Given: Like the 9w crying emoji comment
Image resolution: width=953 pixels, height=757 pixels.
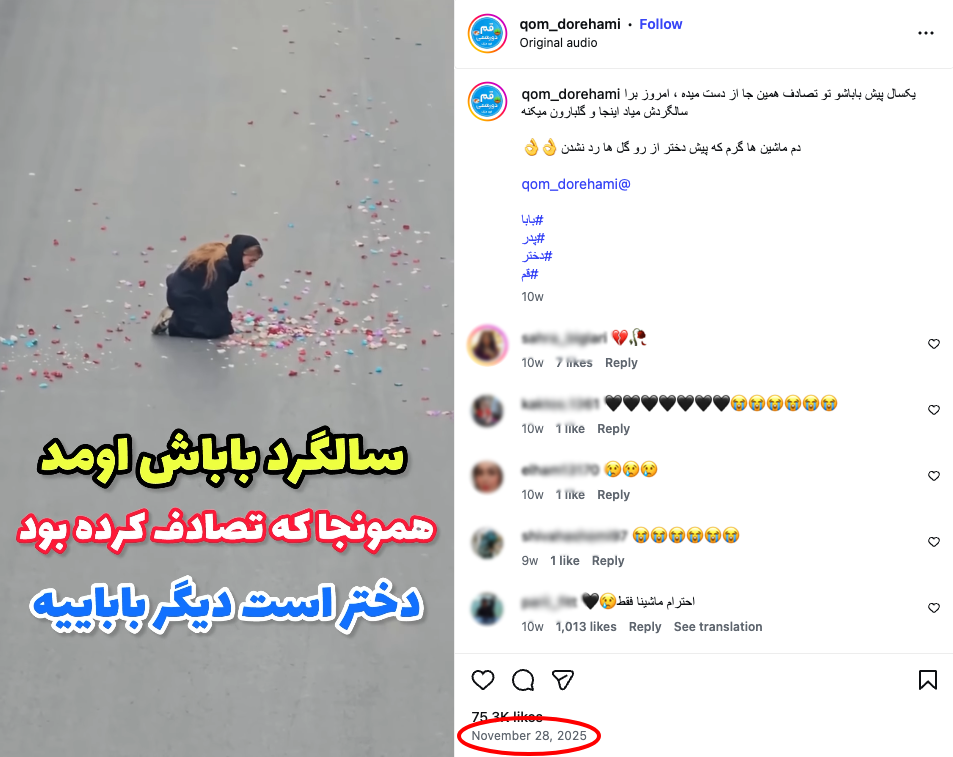Looking at the screenshot, I should [934, 542].
